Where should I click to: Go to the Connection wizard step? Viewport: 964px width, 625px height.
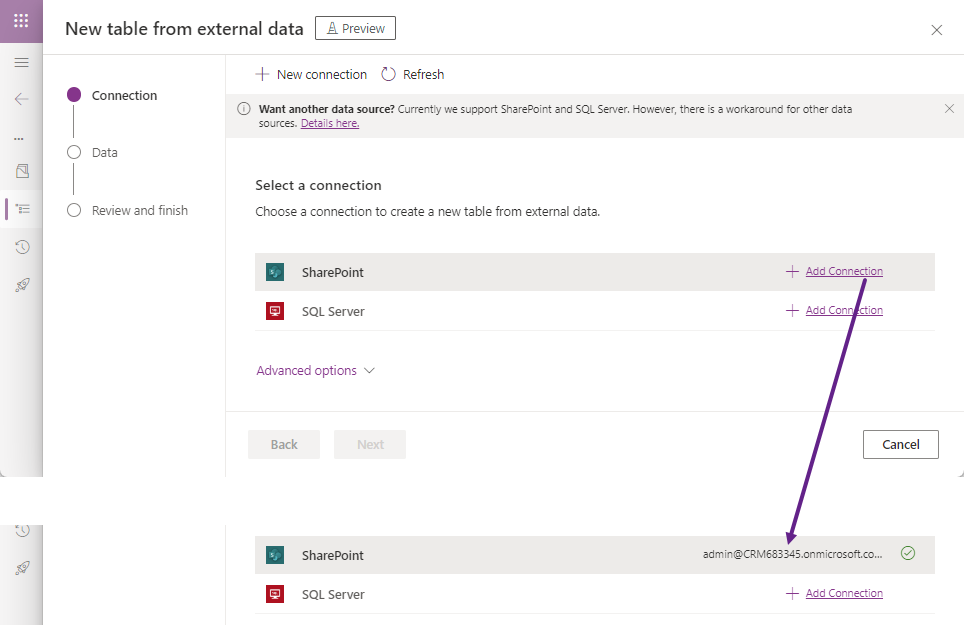coord(112,95)
